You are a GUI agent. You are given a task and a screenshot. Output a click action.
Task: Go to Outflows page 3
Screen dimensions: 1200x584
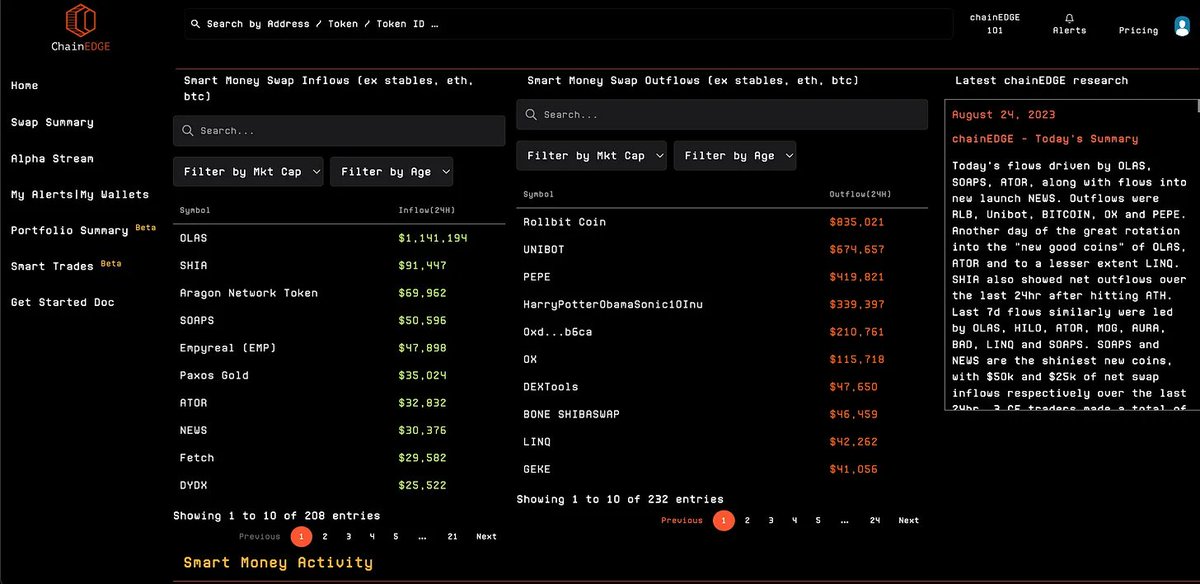coord(771,521)
